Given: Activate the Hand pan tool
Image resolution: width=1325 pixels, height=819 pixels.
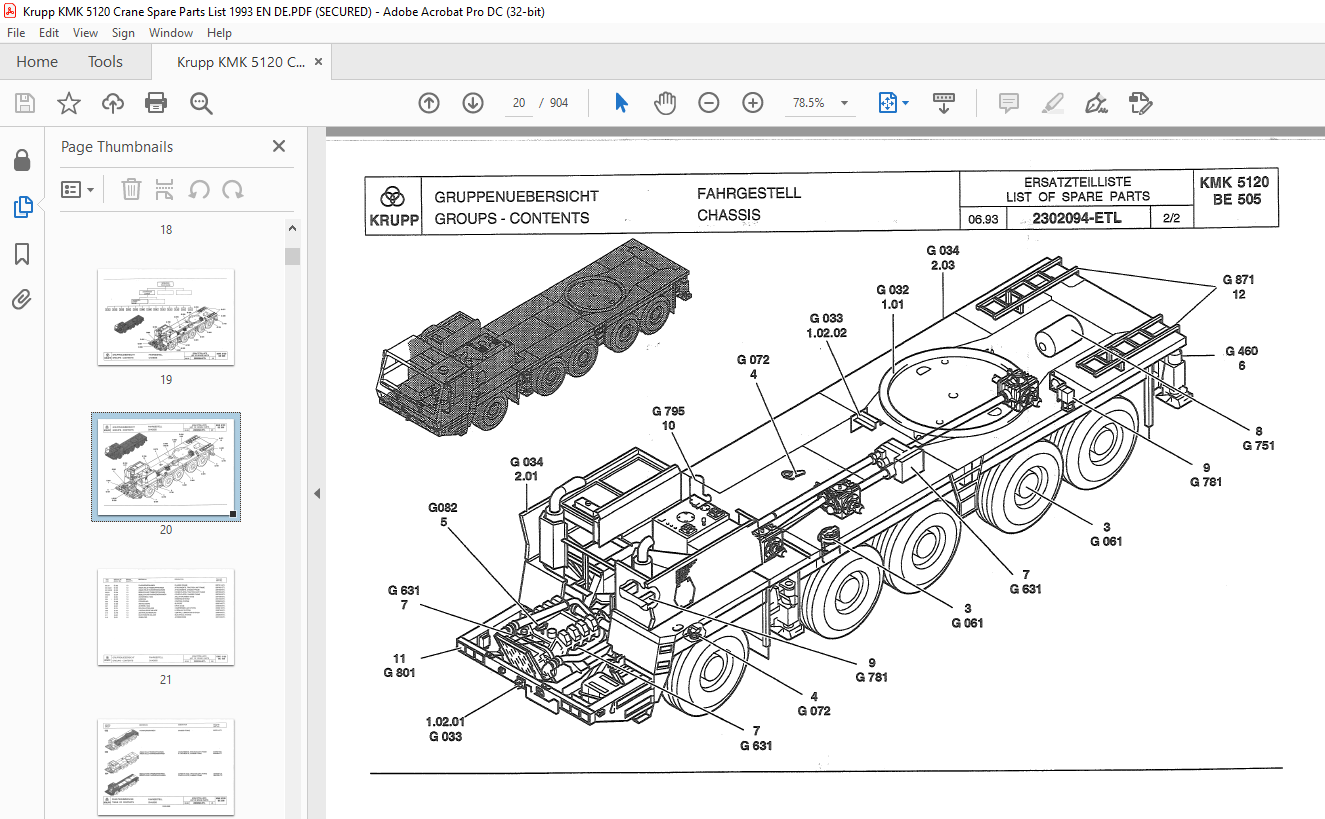Looking at the screenshot, I should coord(665,103).
